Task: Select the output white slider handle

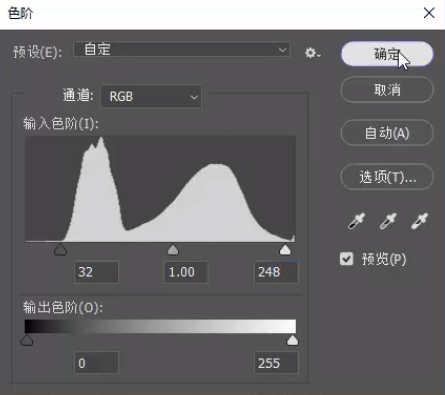Action: pos(293,340)
